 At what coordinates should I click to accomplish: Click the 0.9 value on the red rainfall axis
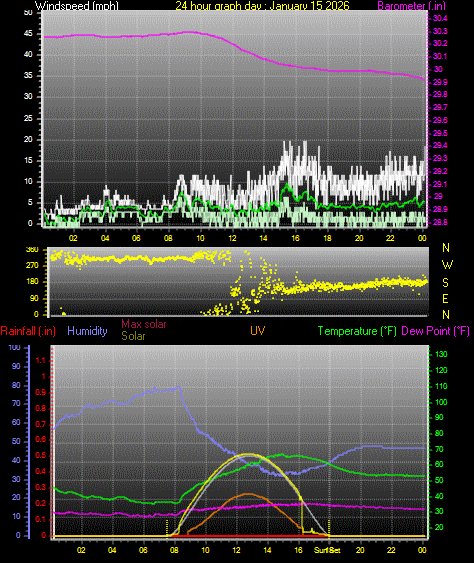(x=41, y=392)
